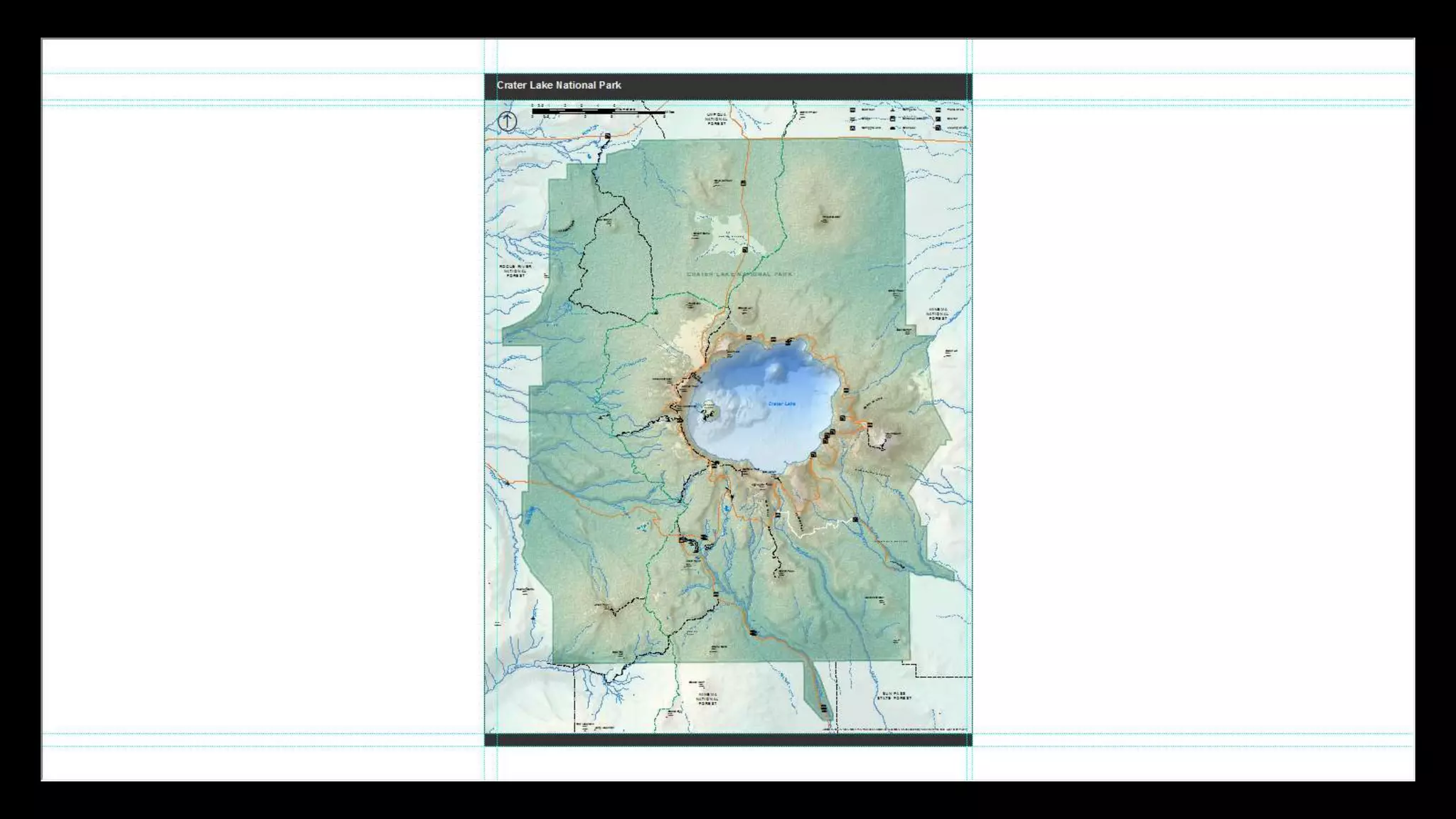Click the 'SUN PASS STATE FOREST' label
Image resolution: width=1456 pixels, height=819 pixels.
[x=894, y=696]
